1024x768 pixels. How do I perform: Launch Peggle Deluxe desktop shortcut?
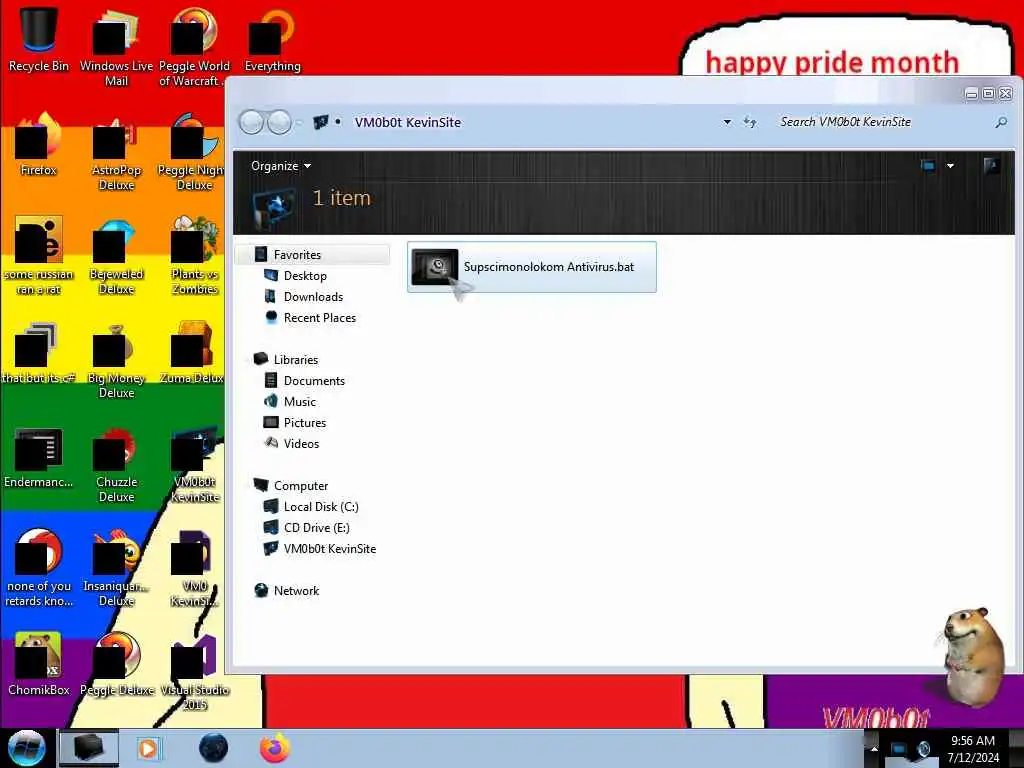click(116, 664)
